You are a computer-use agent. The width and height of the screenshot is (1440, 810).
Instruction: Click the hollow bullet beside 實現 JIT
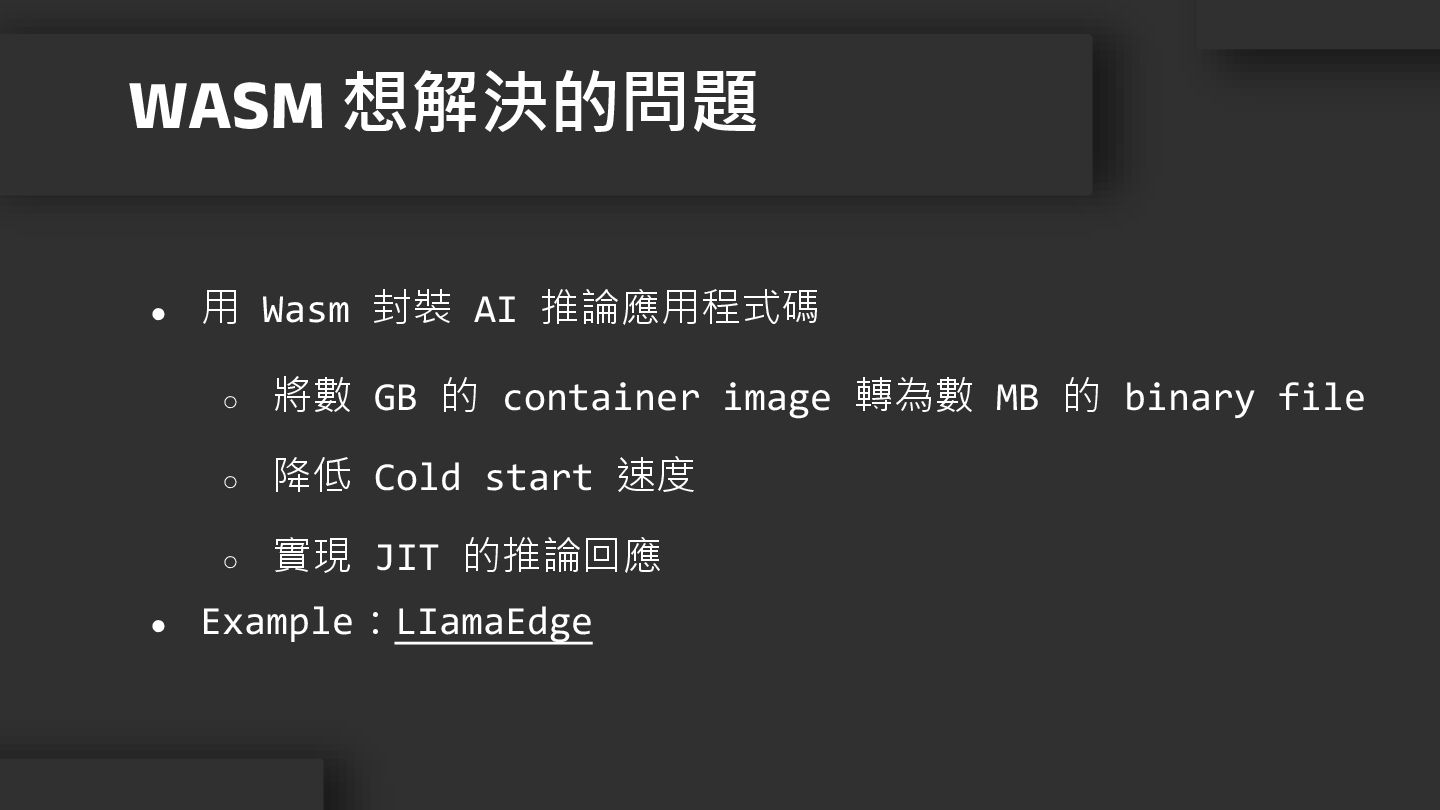(230, 562)
